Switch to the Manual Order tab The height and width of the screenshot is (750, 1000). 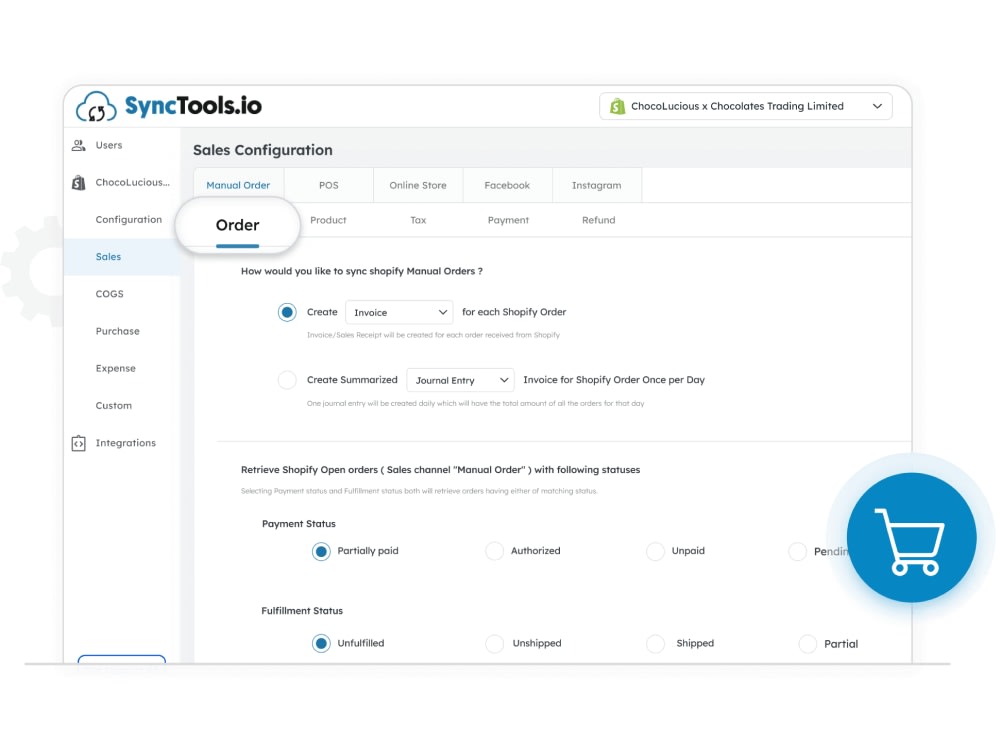pyautogui.click(x=238, y=185)
